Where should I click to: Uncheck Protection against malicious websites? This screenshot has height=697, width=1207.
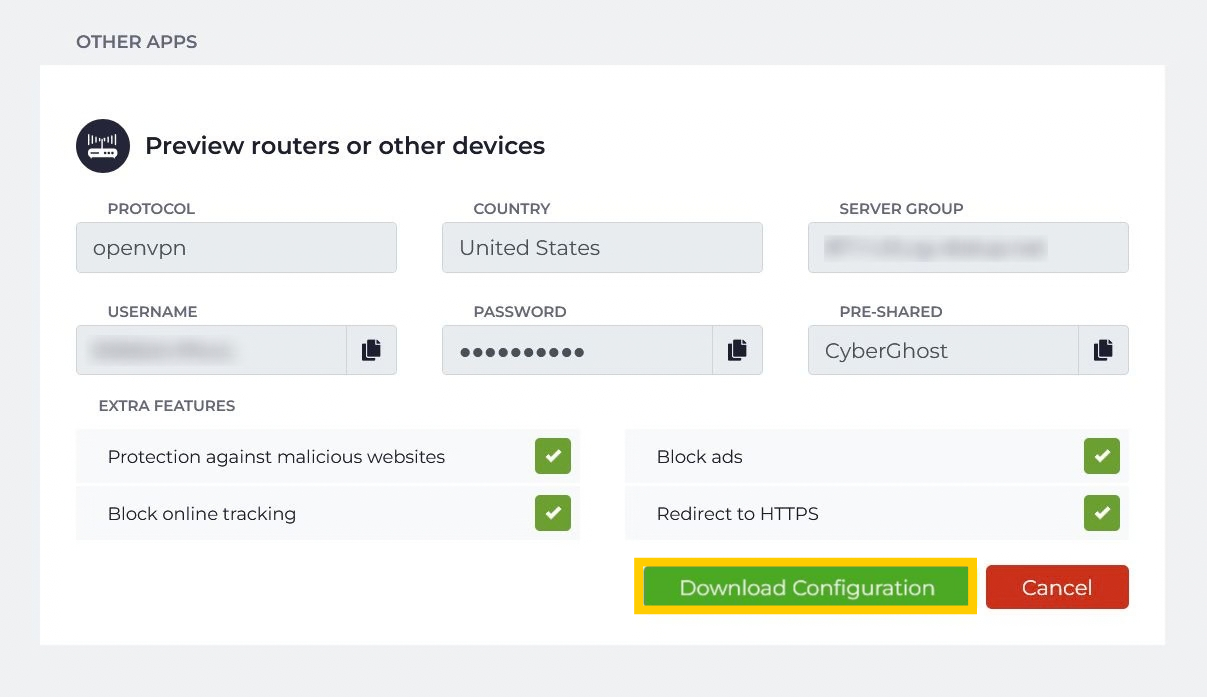pos(553,456)
